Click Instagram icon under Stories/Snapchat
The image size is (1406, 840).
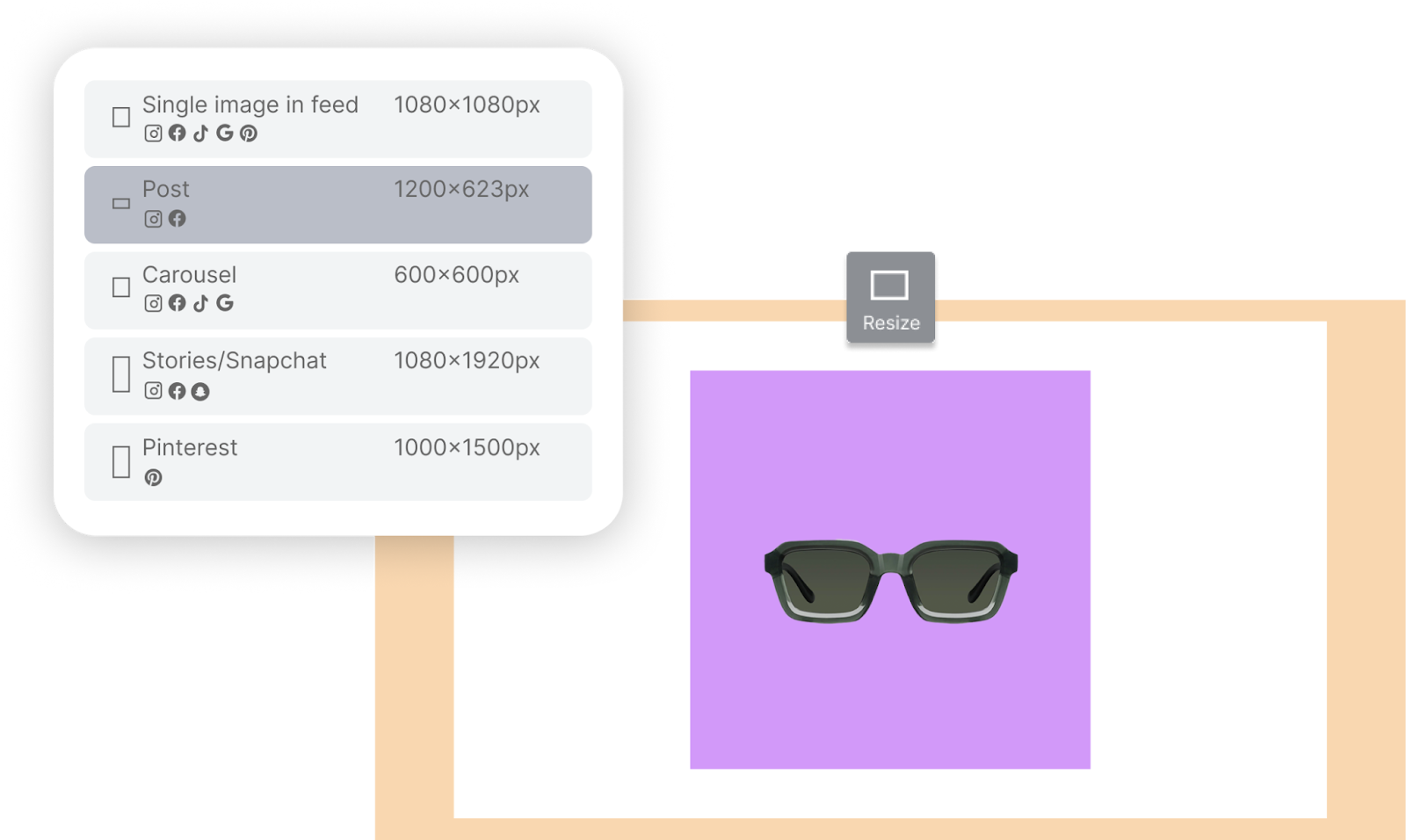tap(153, 390)
